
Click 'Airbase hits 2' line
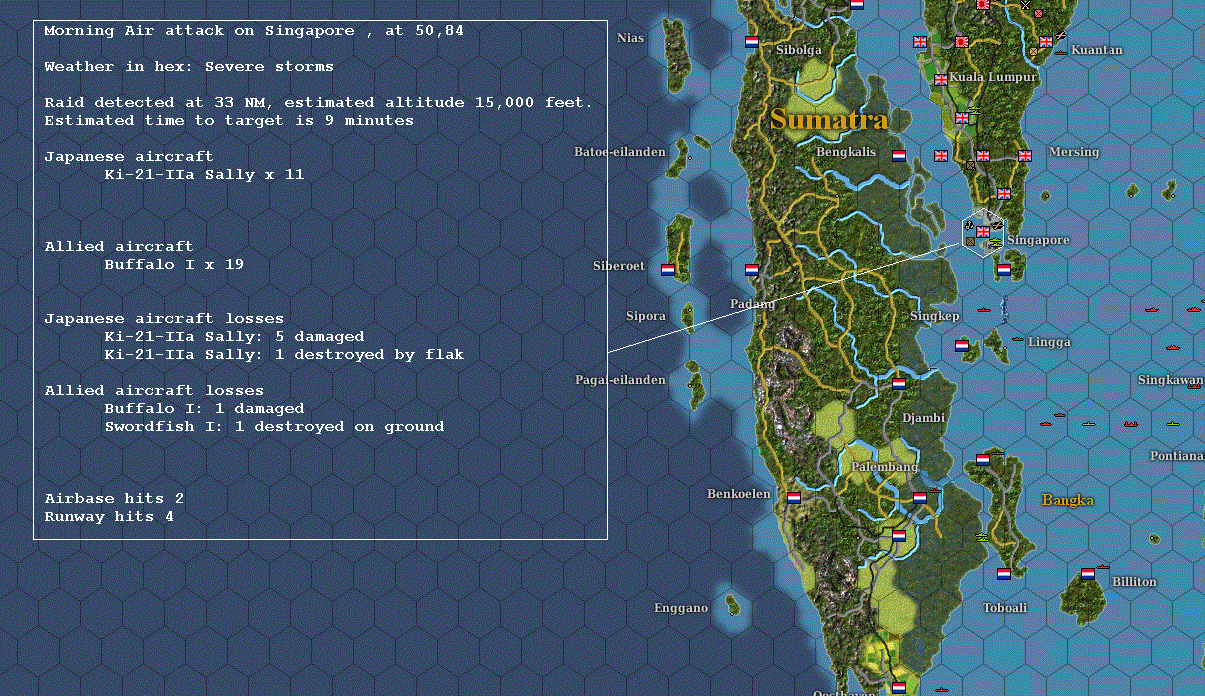[114, 499]
